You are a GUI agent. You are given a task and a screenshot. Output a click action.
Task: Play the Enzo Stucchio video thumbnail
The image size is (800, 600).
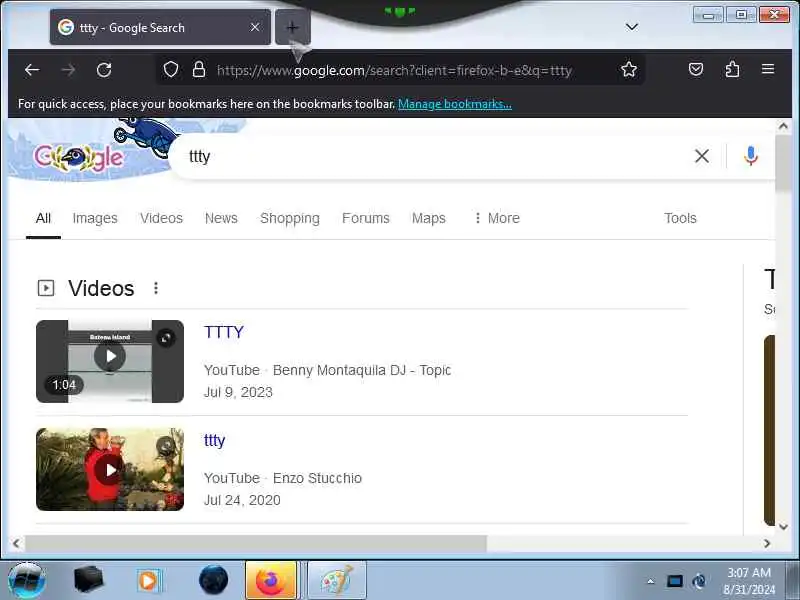click(110, 470)
